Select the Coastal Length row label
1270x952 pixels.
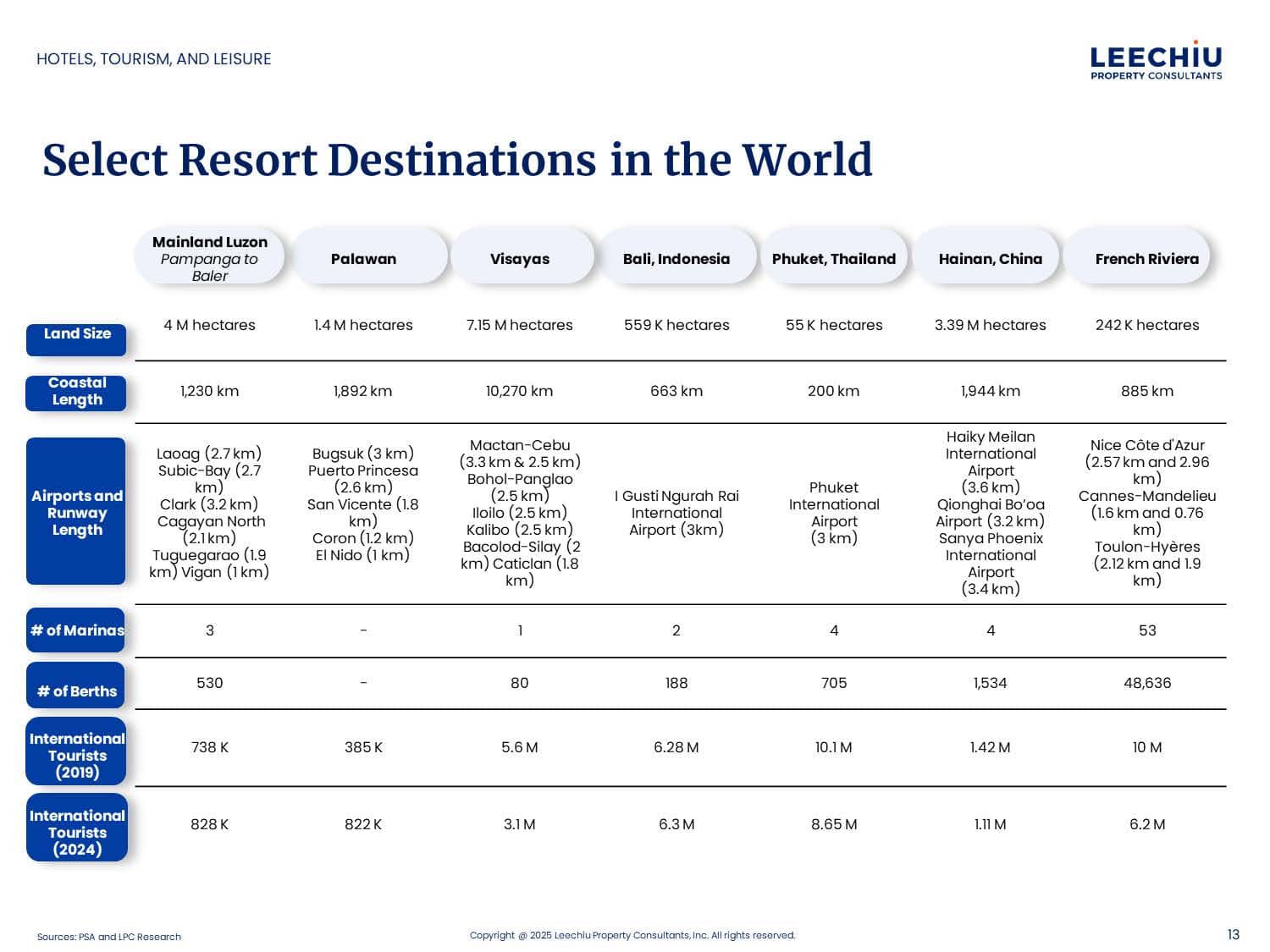(77, 392)
